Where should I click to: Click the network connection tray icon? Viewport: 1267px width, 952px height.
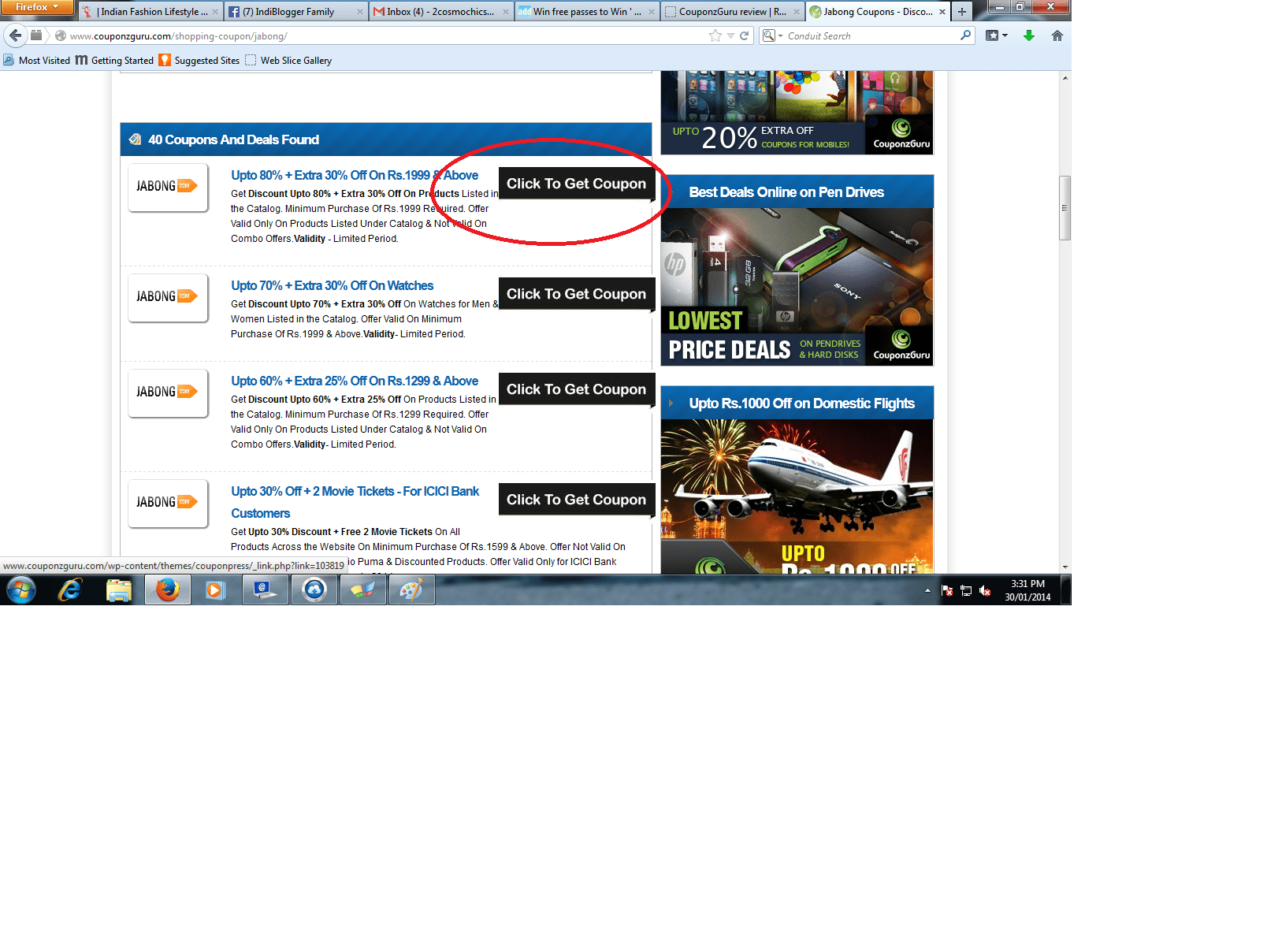(x=966, y=590)
